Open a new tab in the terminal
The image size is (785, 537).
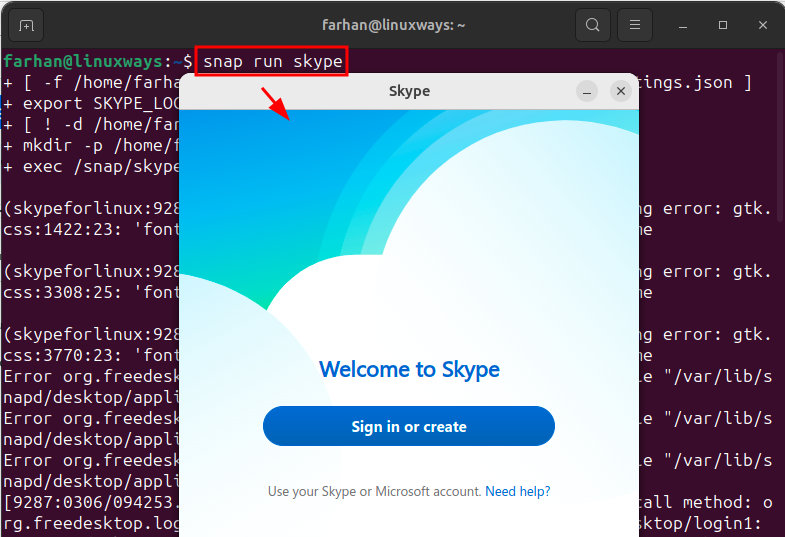coord(26,25)
